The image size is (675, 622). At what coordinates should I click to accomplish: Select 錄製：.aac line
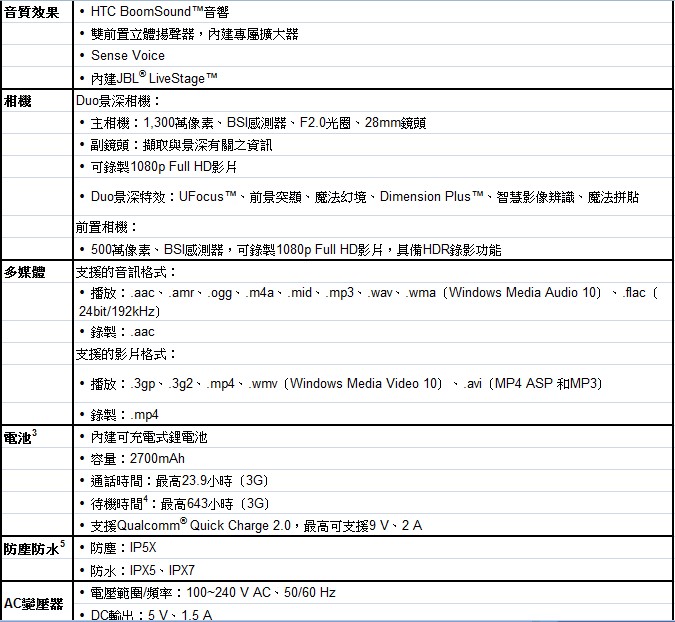(x=122, y=332)
